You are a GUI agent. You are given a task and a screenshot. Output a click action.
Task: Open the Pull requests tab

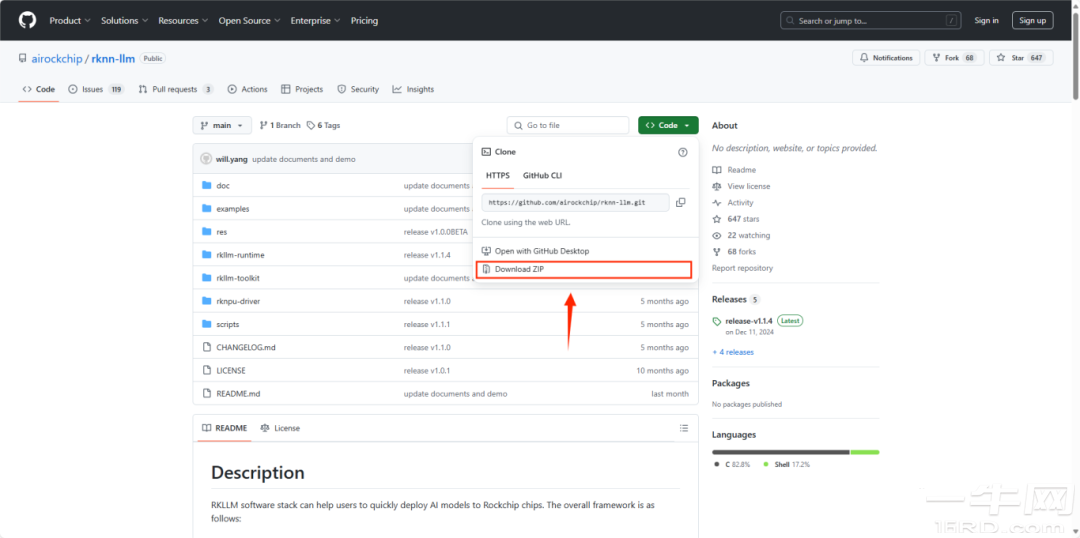(x=176, y=90)
